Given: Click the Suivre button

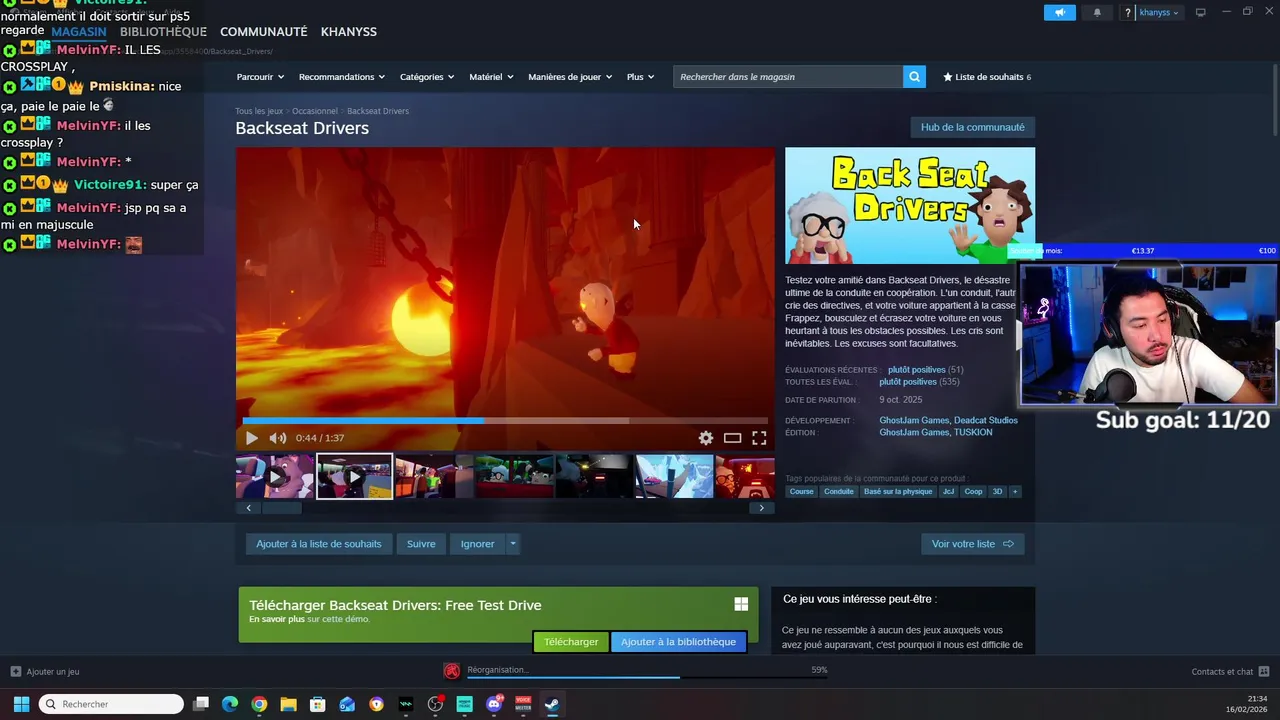Looking at the screenshot, I should click(x=421, y=544).
